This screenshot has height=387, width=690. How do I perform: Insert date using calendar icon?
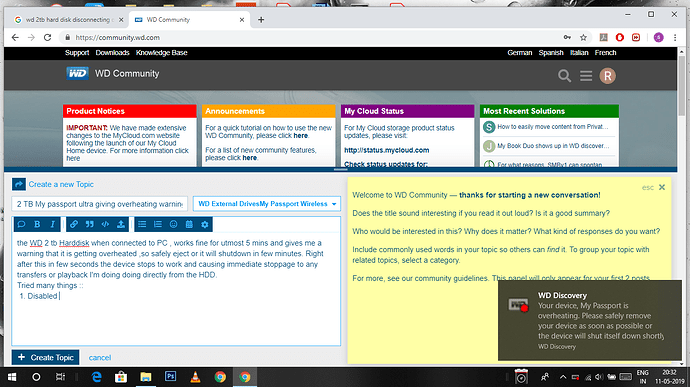(189, 225)
